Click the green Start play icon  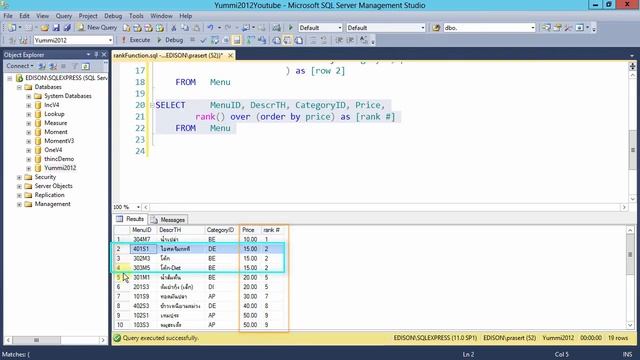291,28
